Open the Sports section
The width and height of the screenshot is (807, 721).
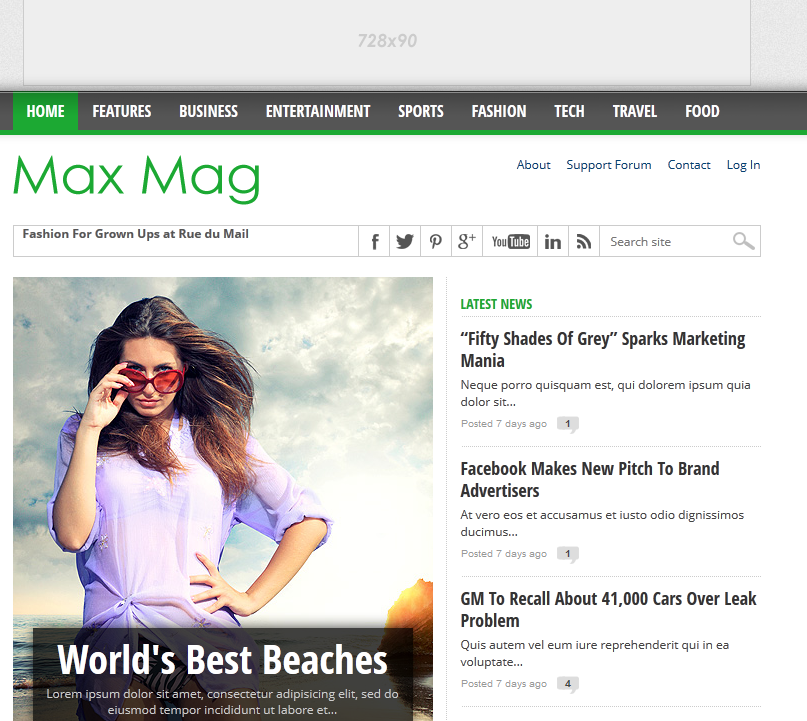pyautogui.click(x=420, y=111)
